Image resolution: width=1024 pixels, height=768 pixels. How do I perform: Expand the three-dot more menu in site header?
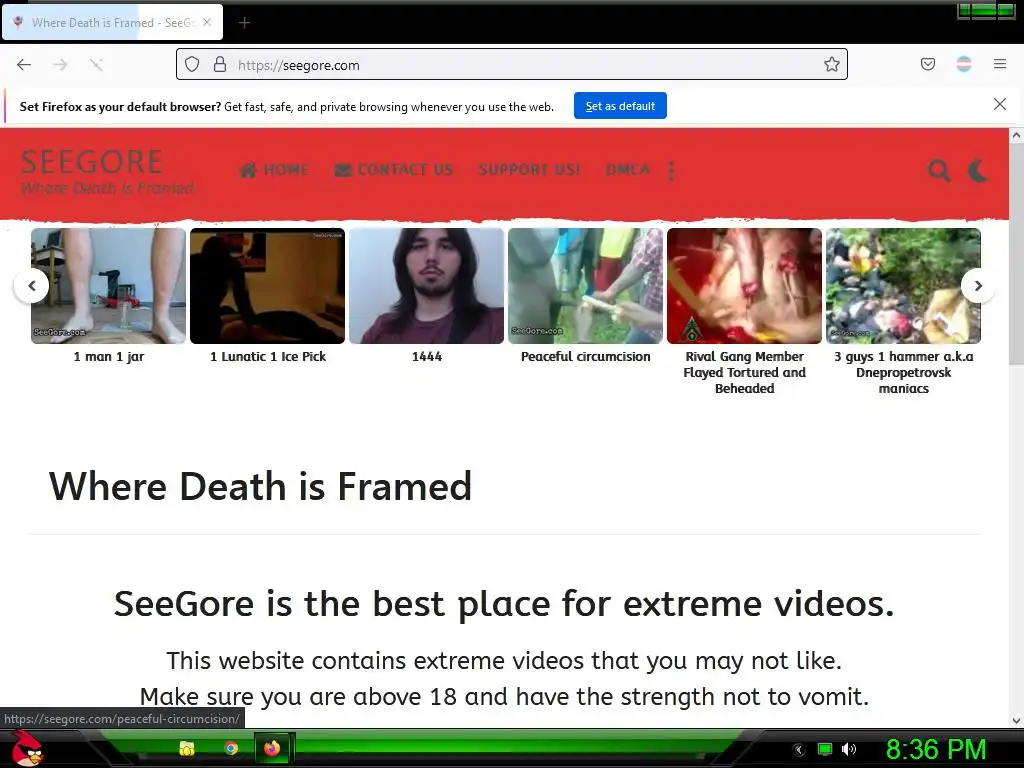point(671,170)
